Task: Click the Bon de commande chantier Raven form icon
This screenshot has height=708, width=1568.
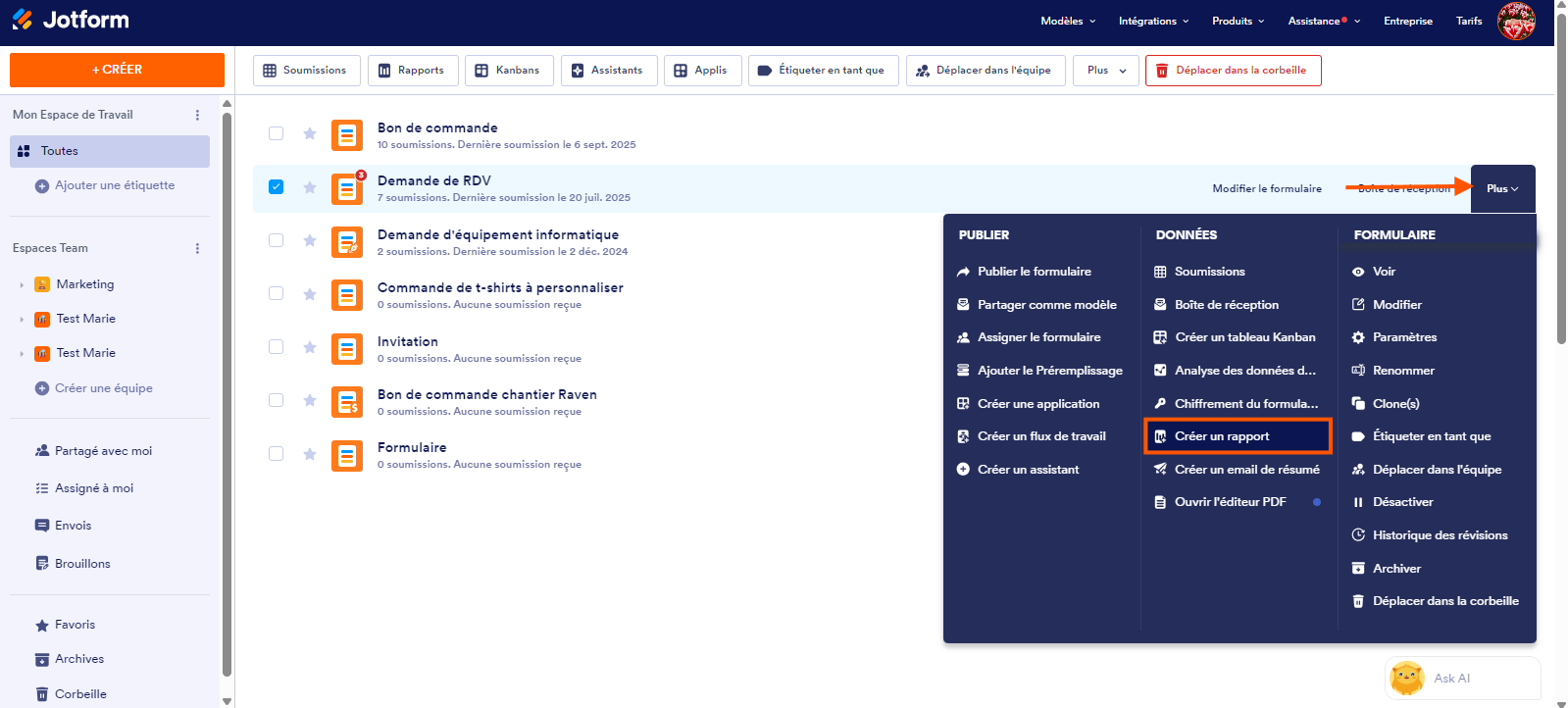Action: (x=347, y=401)
